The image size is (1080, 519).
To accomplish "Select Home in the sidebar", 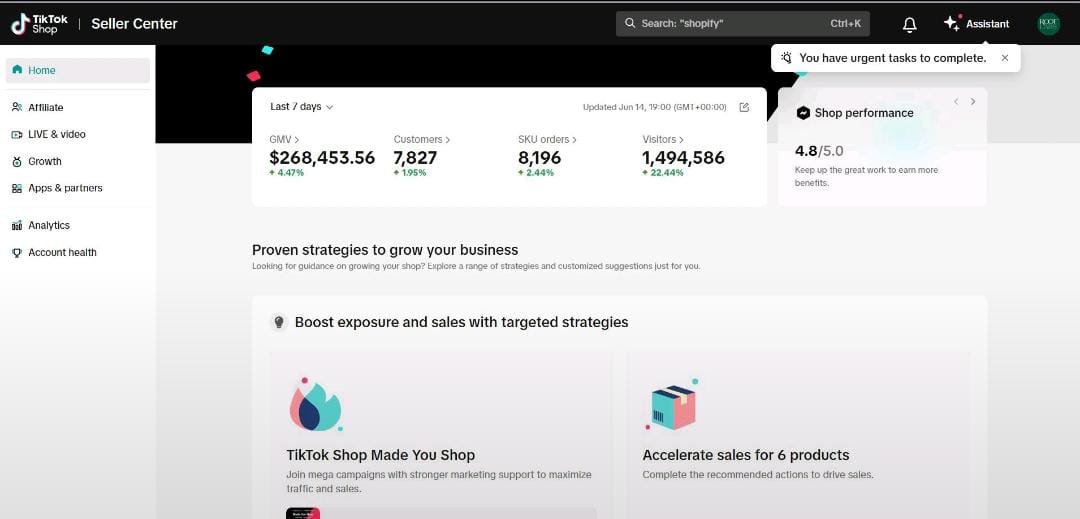I will 78,70.
